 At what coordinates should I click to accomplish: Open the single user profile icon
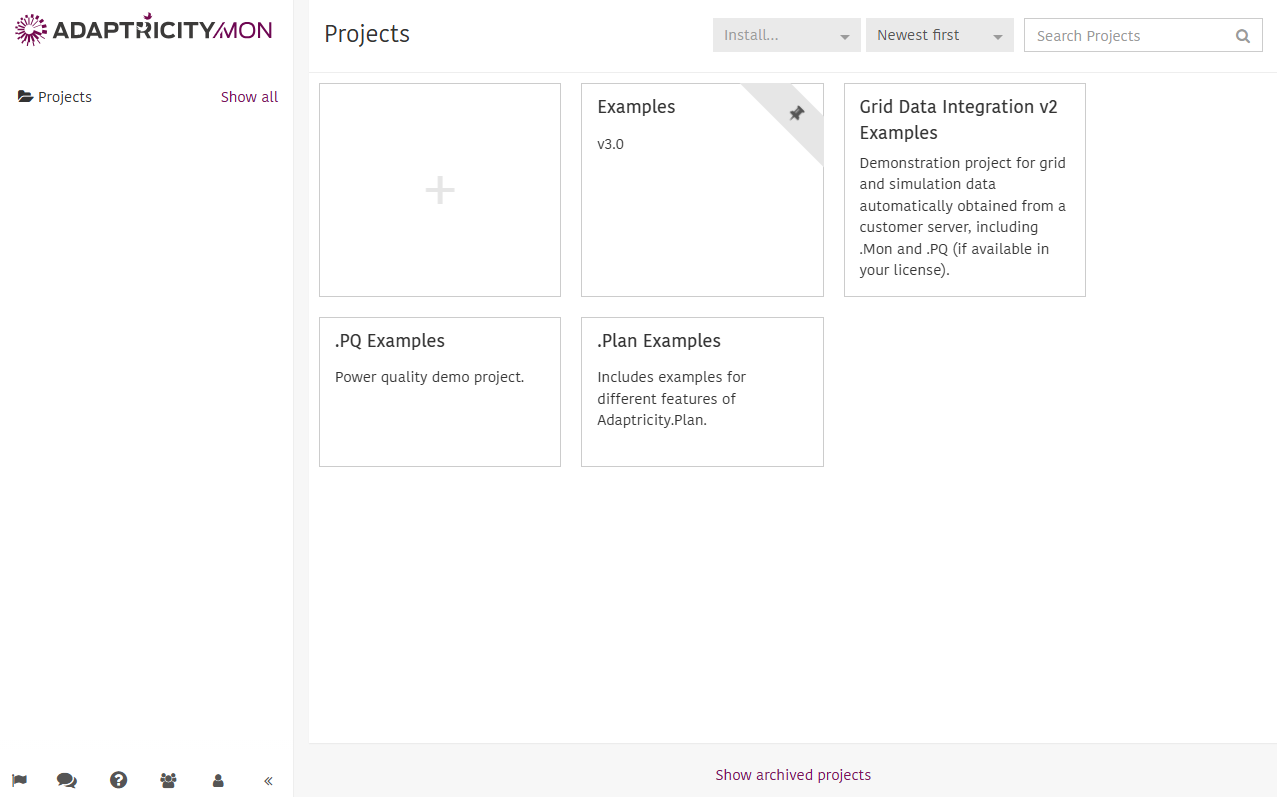(218, 780)
